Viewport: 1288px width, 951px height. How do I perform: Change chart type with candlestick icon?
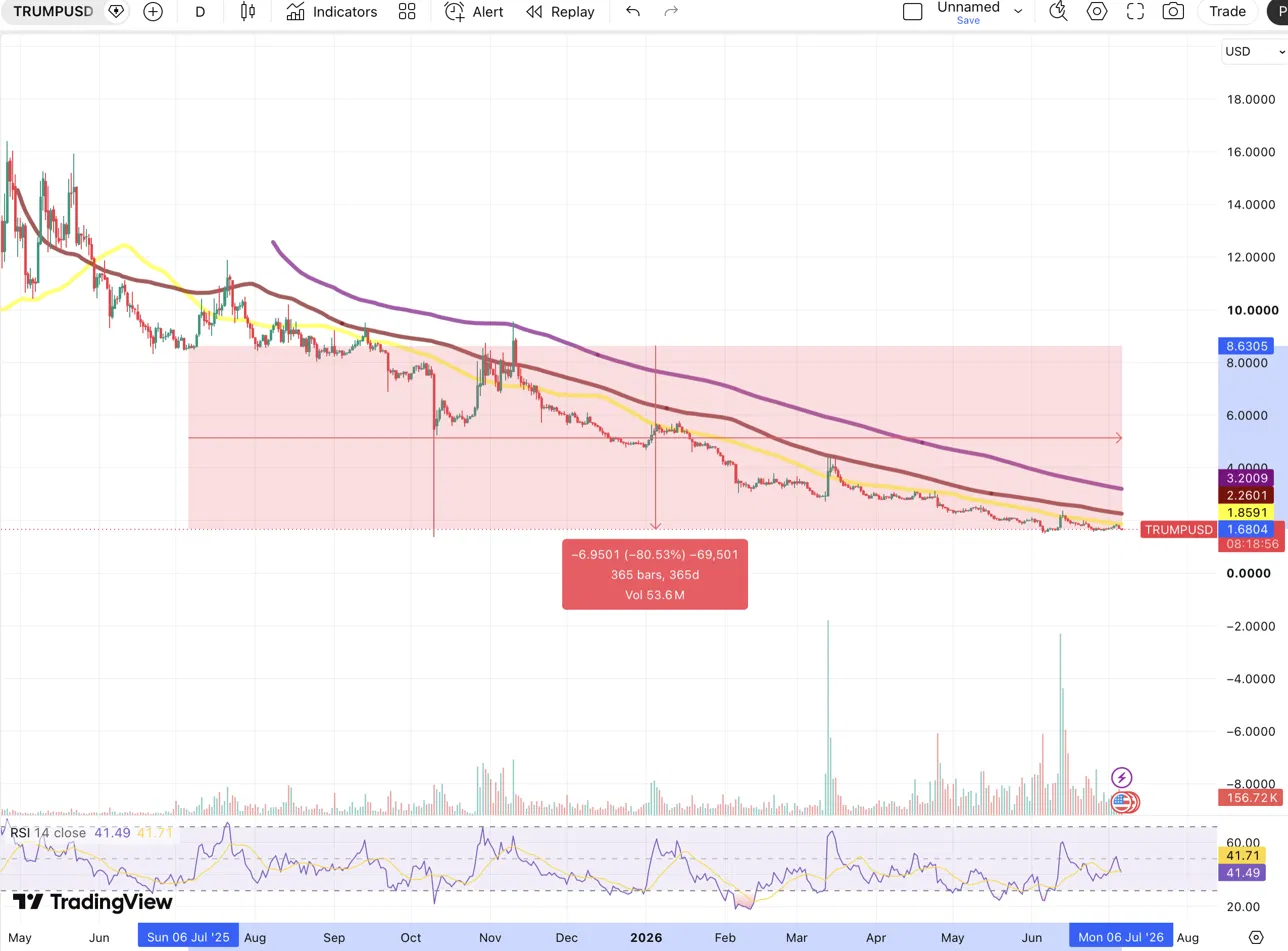point(248,12)
